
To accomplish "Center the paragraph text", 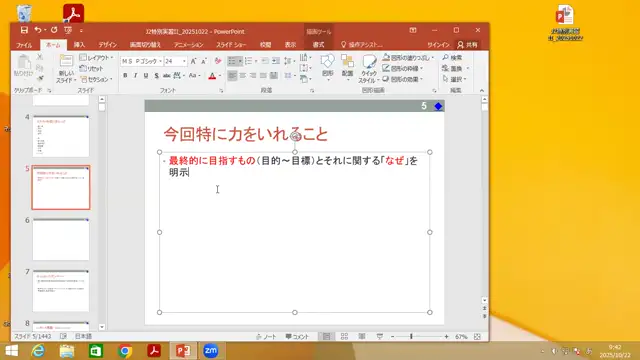I will (242, 76).
